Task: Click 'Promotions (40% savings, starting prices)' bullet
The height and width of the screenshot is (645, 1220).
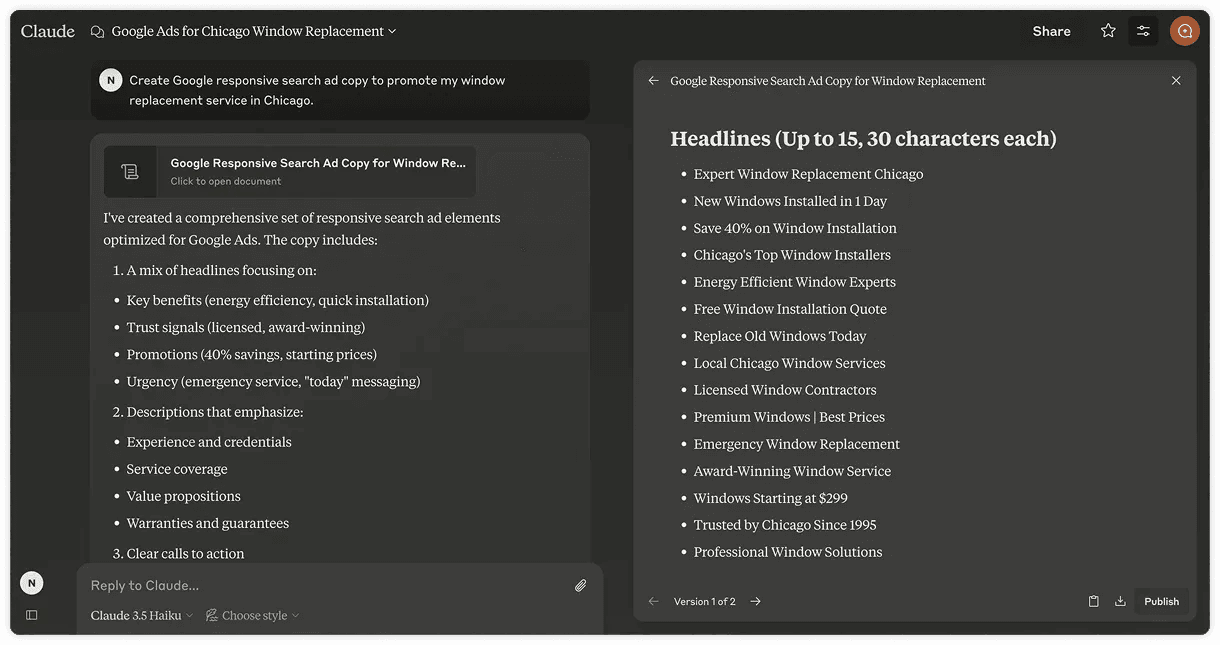Action: click(251, 354)
